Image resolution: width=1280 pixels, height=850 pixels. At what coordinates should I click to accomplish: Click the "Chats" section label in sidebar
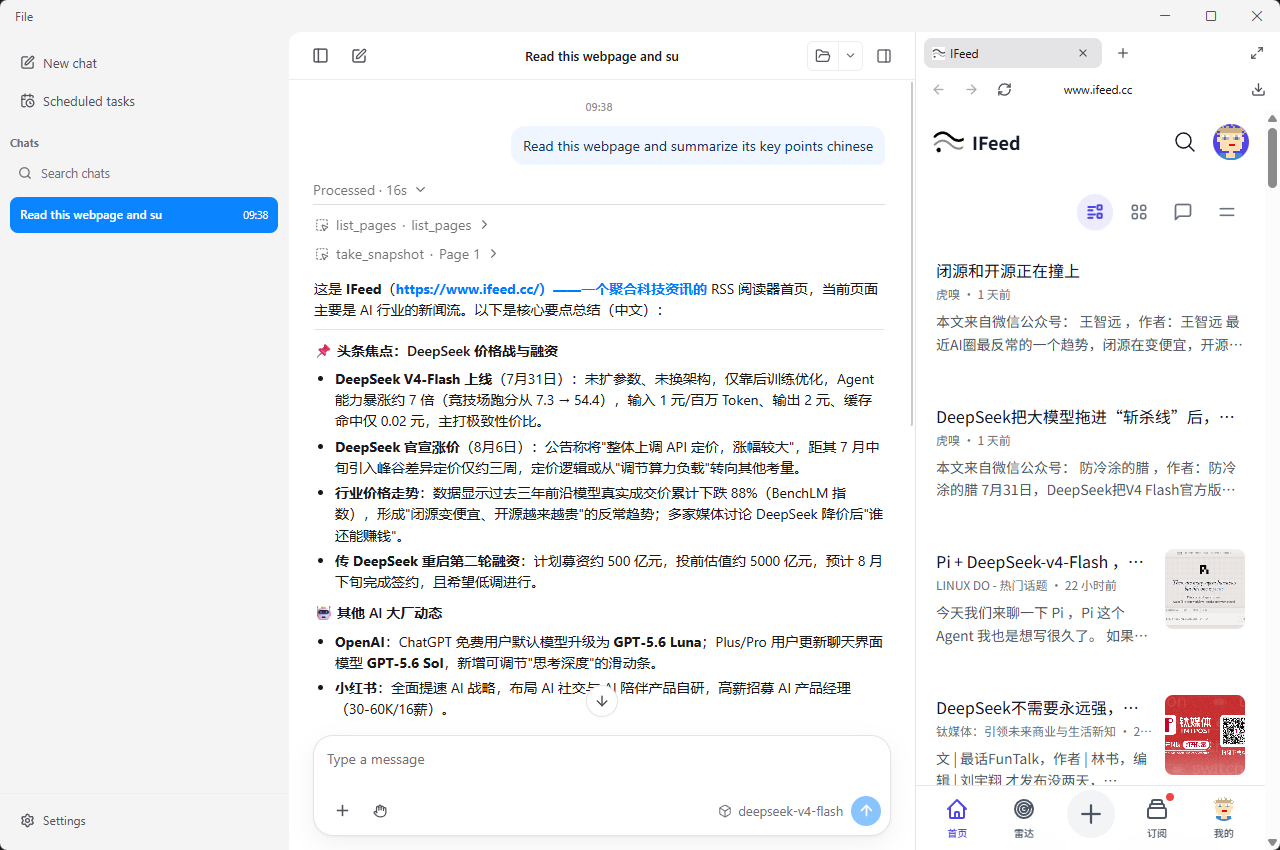pos(24,143)
